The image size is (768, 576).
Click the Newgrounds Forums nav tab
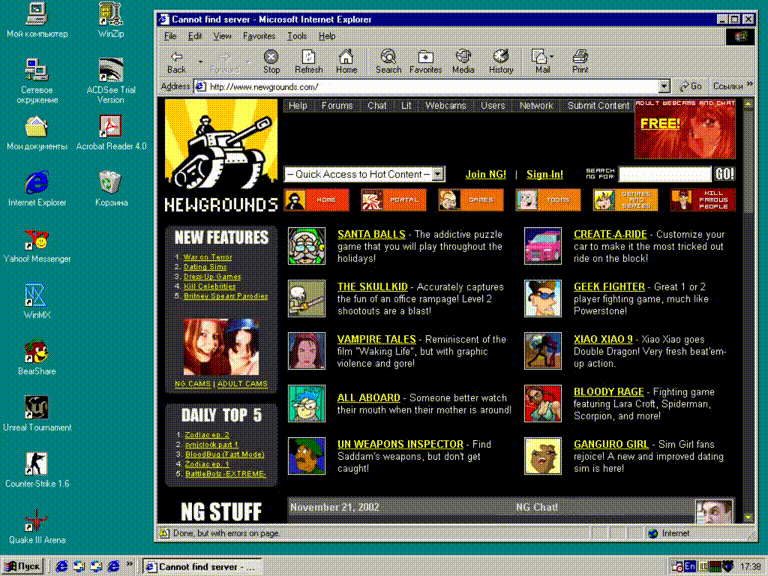(x=337, y=105)
